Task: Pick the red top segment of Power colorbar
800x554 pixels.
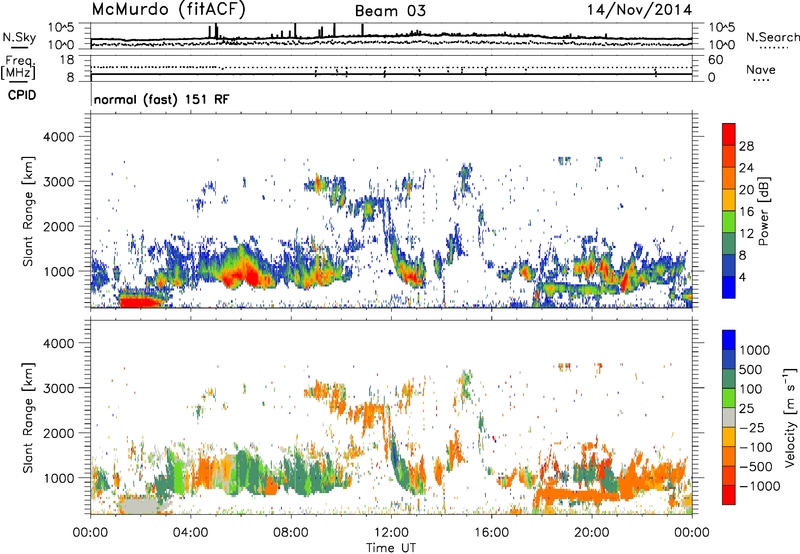Action: 729,134
